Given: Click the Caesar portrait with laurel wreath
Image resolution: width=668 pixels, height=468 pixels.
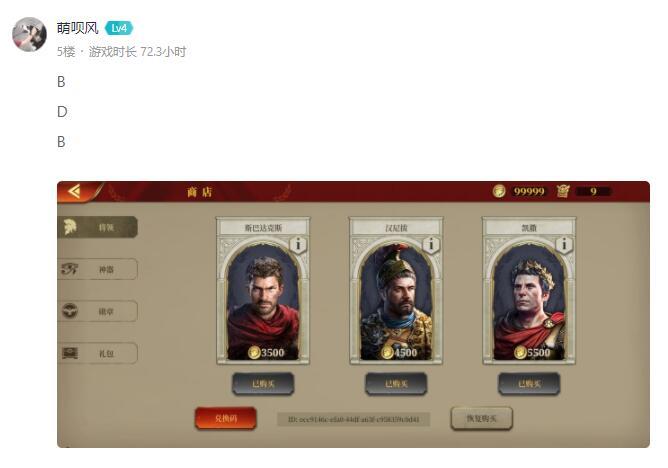Looking at the screenshot, I should [x=529, y=291].
